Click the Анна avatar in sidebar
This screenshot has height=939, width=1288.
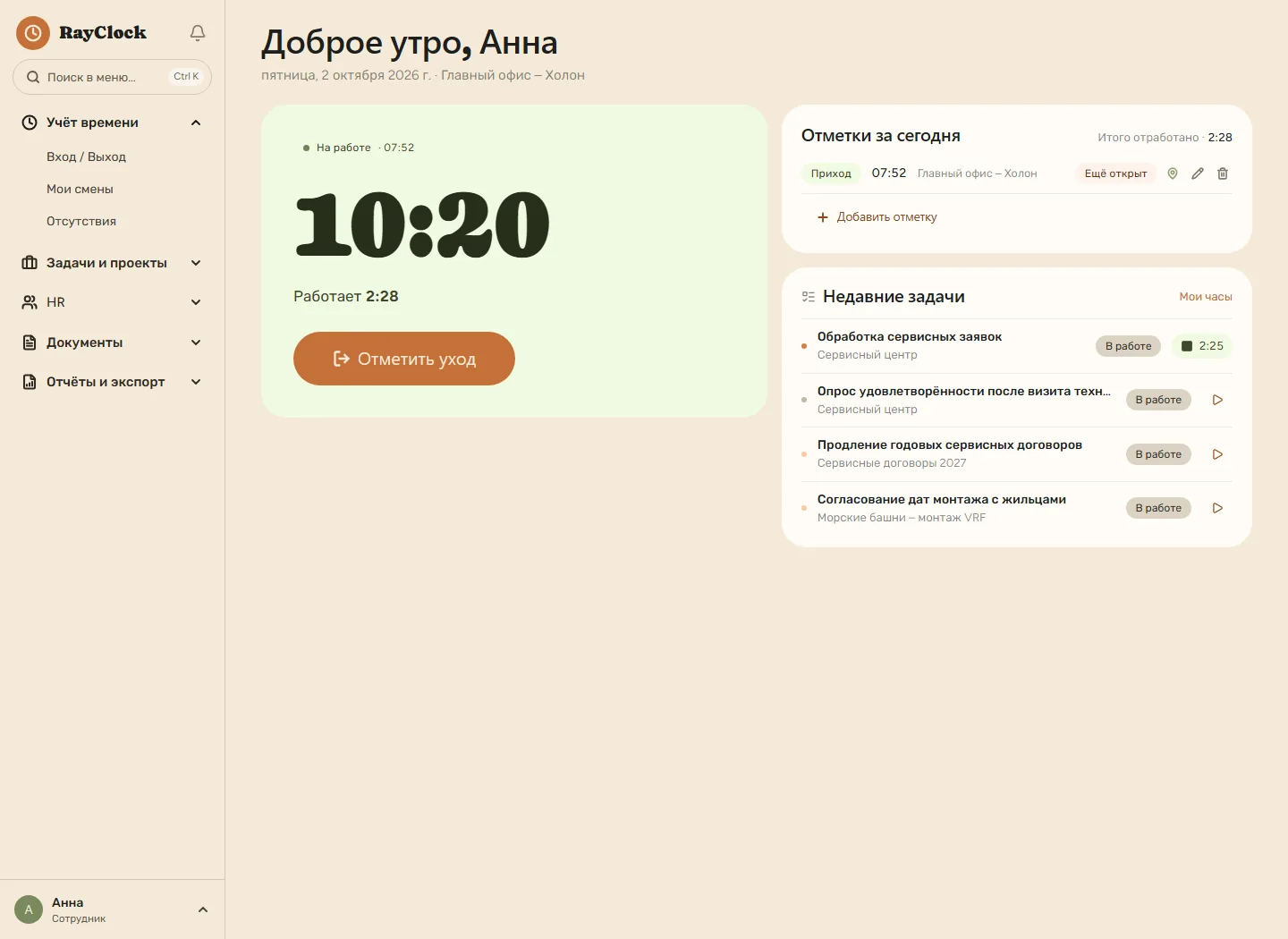tap(29, 909)
